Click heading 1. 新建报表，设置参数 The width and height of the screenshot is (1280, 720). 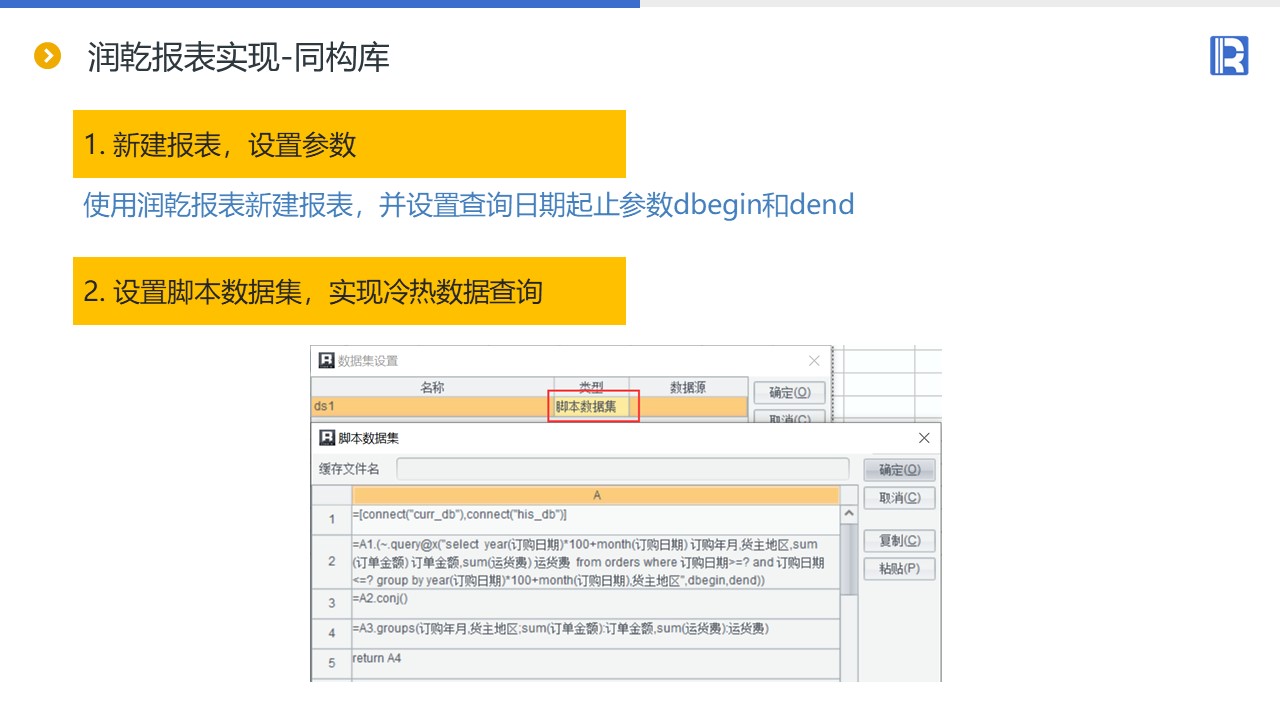point(349,144)
